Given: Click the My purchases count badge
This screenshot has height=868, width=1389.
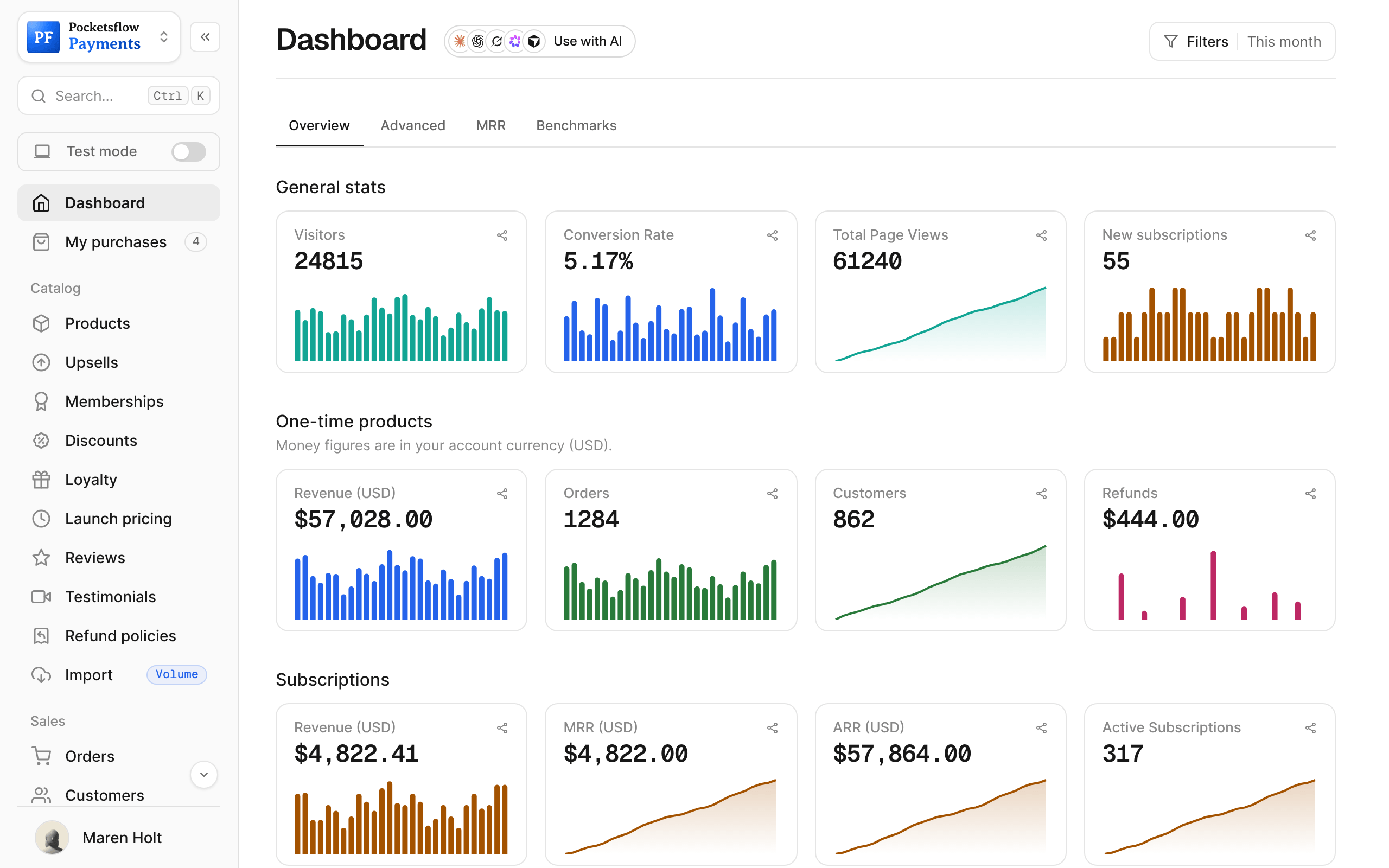Looking at the screenshot, I should [x=196, y=242].
